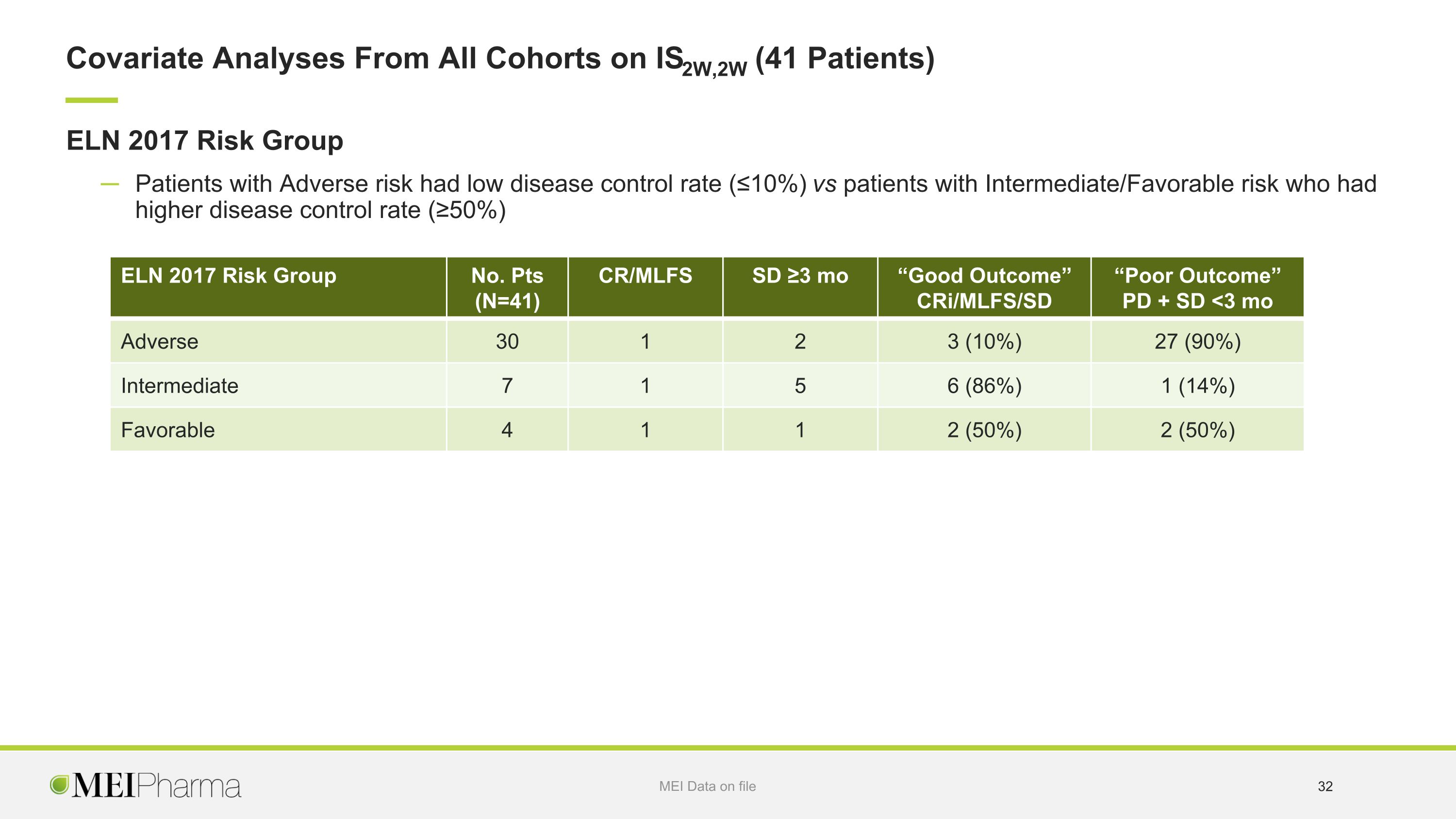Click the 'MEI Data on file' footer text

click(x=707, y=786)
